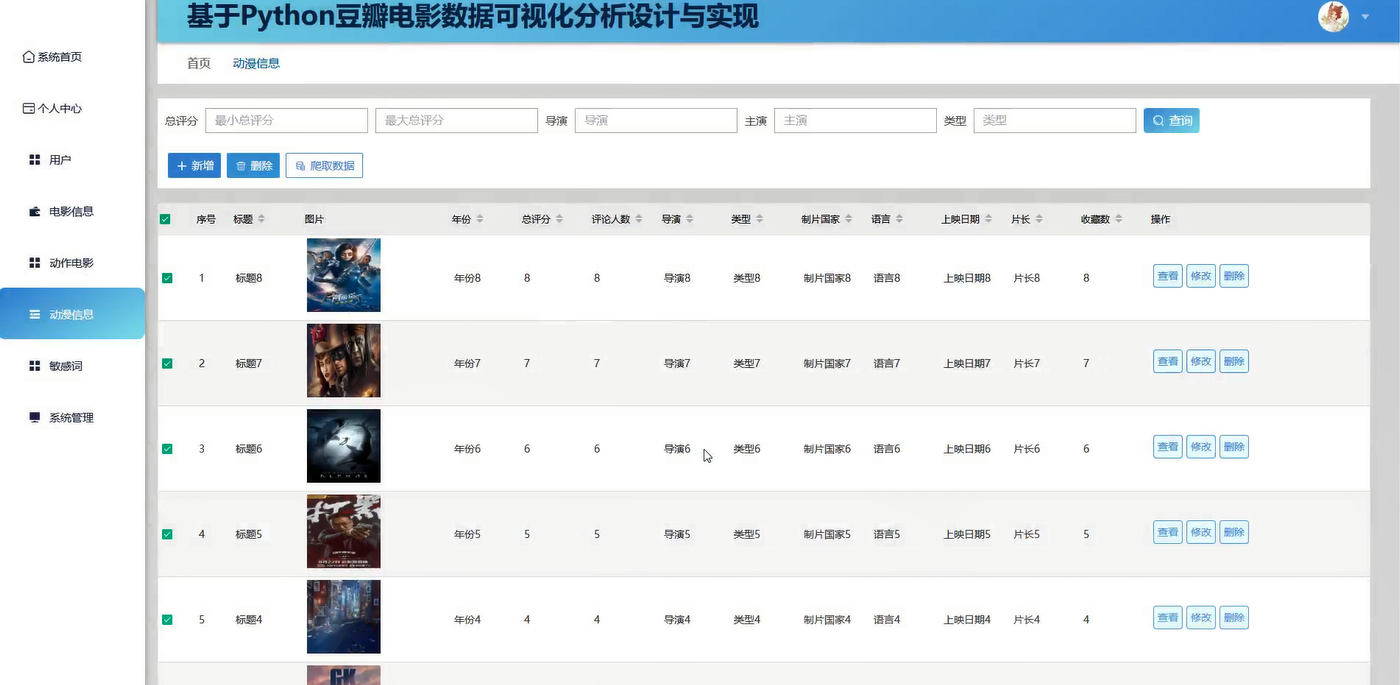The image size is (1400, 685).
Task: Uncheck the checkbox for row 标题8
Action: pos(167,278)
